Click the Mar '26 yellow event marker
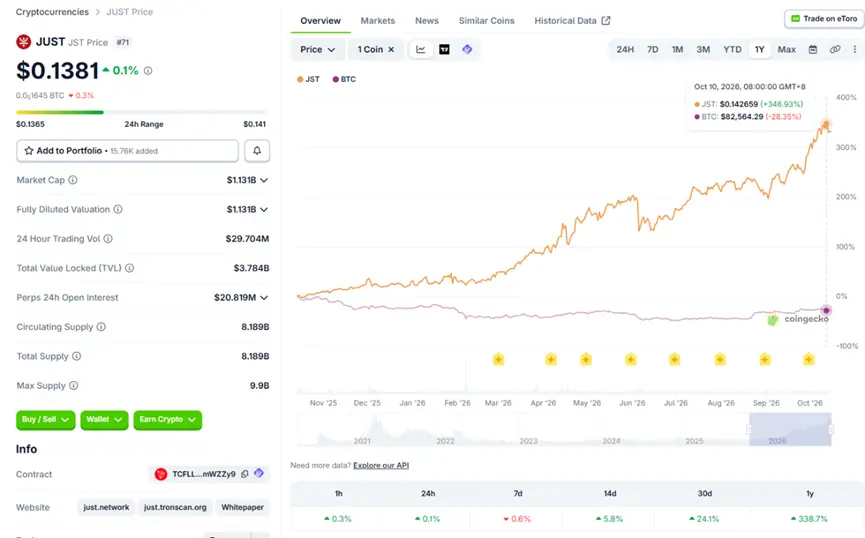The image size is (865, 538). 498,360
